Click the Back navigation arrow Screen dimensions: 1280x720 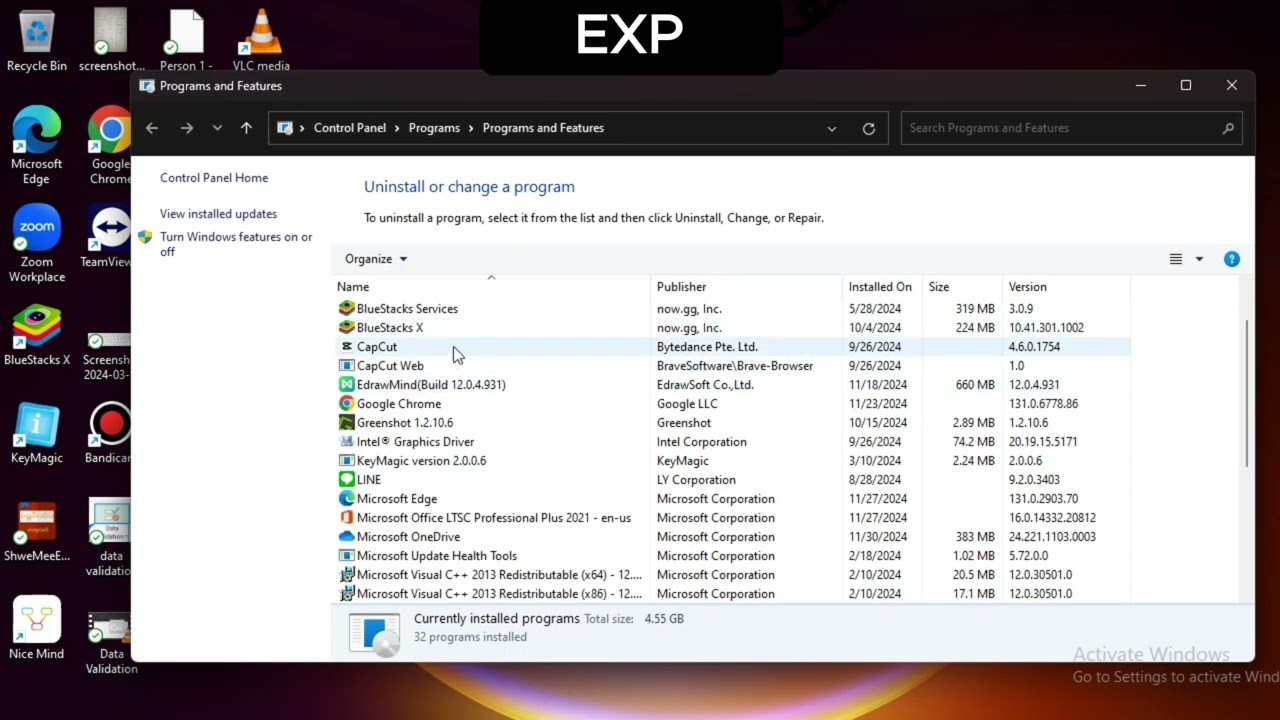(152, 128)
